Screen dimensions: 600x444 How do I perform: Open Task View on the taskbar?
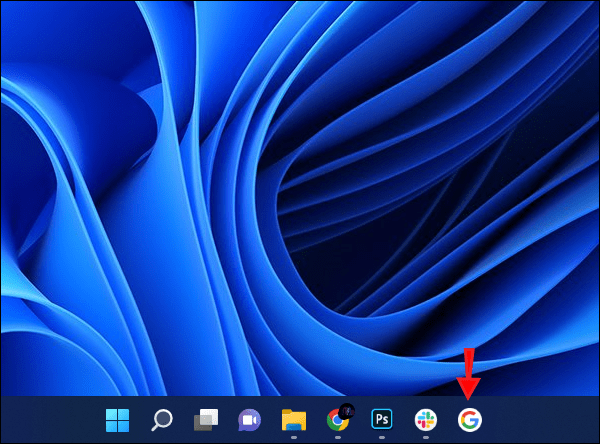[206, 420]
